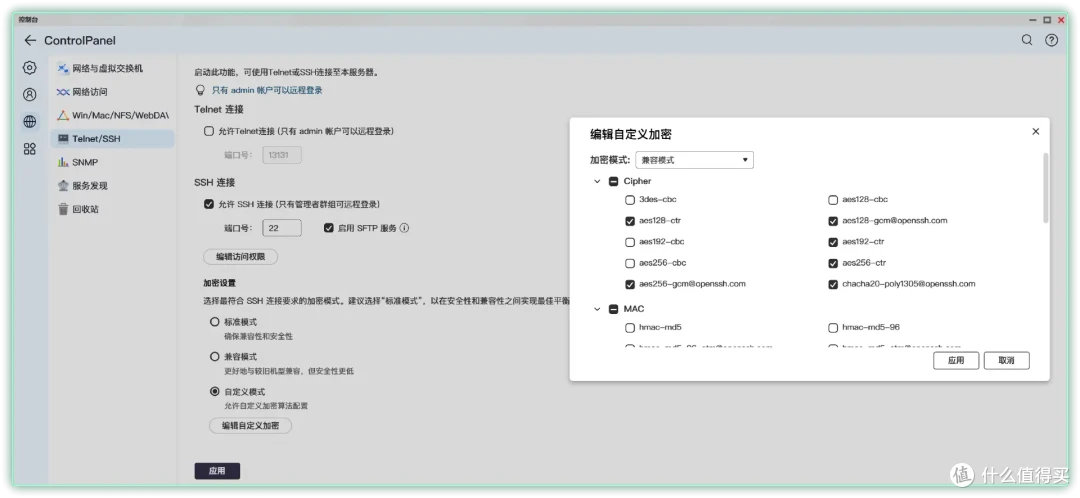Check the 3des-cbc cipher
Image resolution: width=1080 pixels, height=498 pixels.
tap(630, 200)
